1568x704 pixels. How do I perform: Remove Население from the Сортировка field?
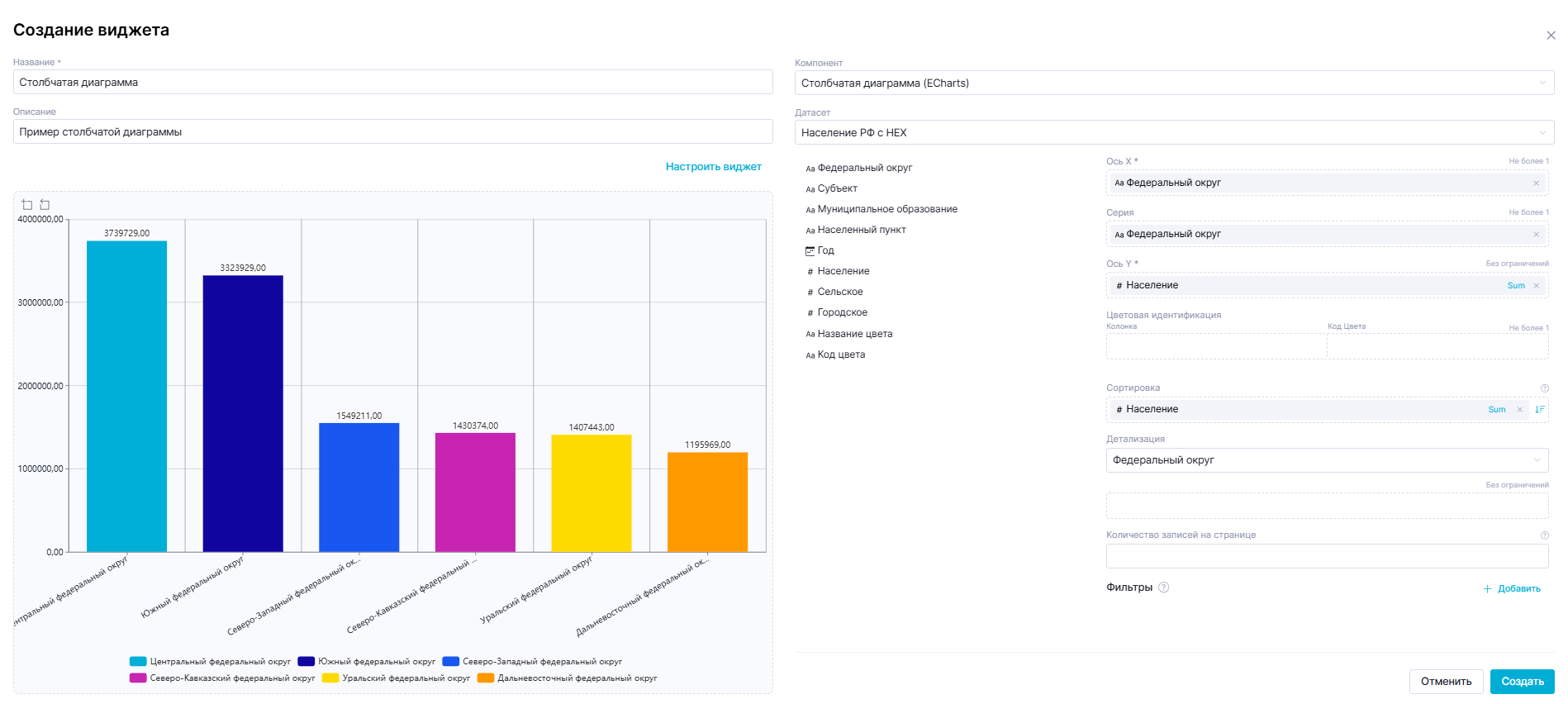pyautogui.click(x=1519, y=410)
